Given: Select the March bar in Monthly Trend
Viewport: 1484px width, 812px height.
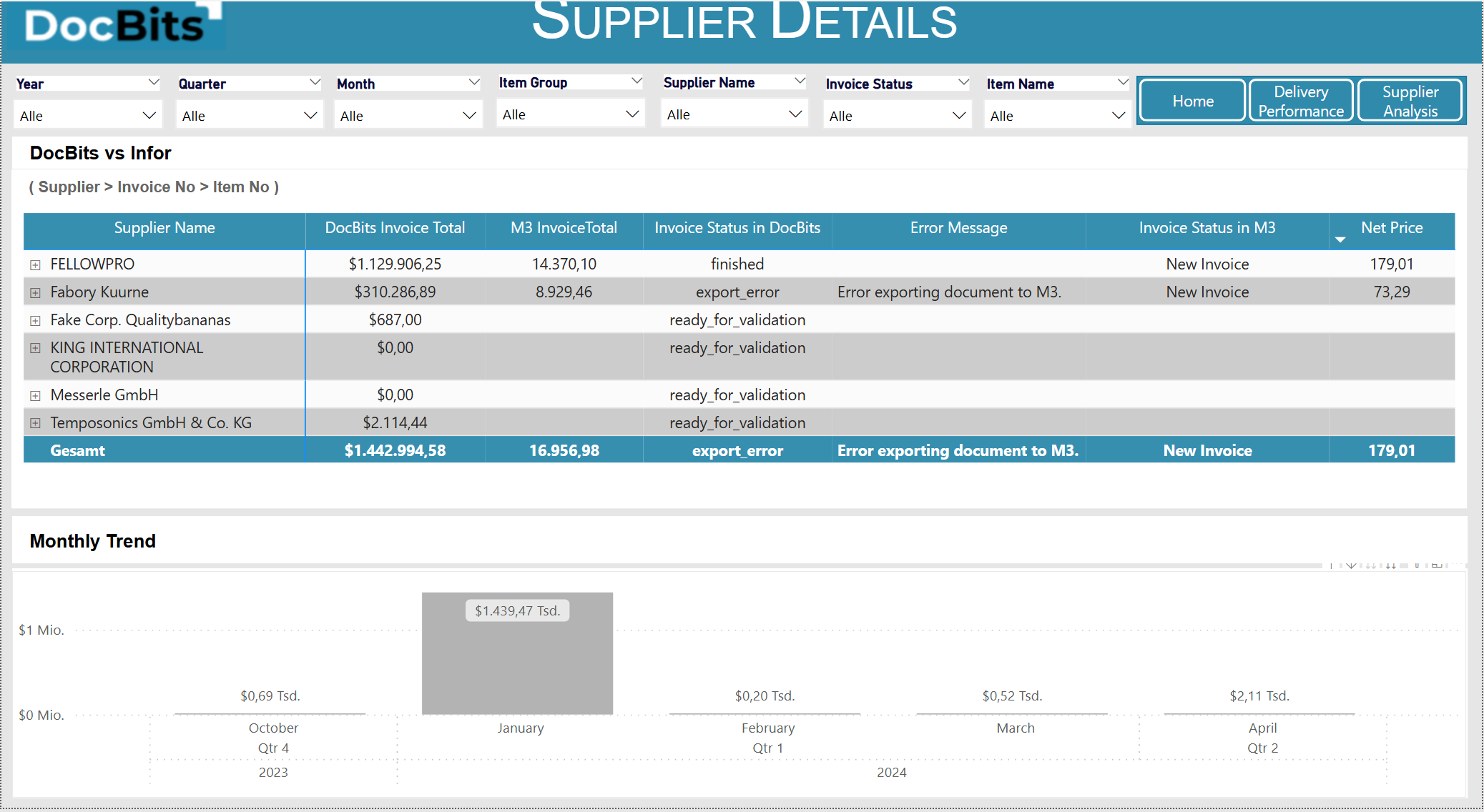Looking at the screenshot, I should [1012, 713].
